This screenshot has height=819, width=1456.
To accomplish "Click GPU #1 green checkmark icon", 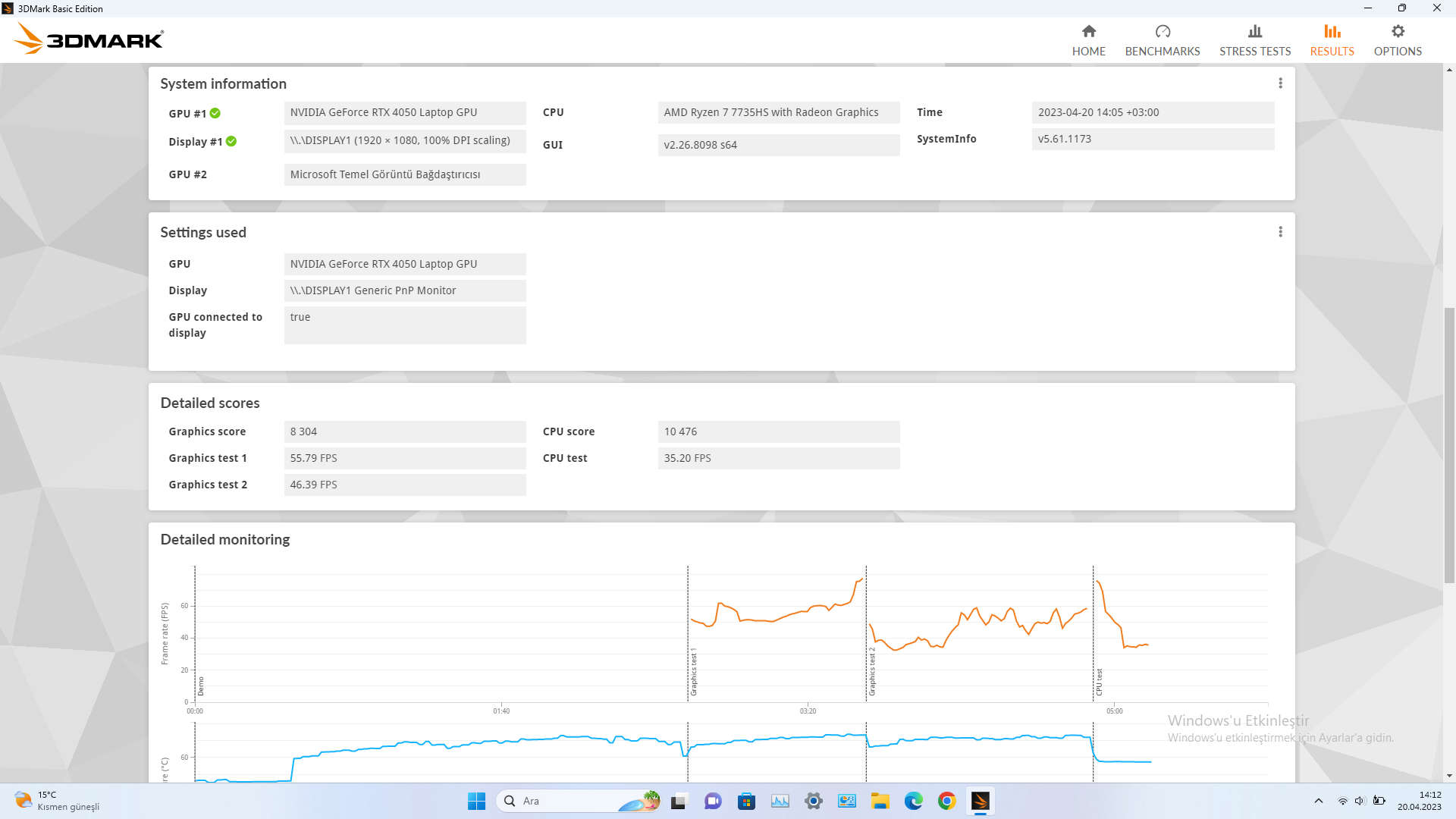I will point(215,113).
